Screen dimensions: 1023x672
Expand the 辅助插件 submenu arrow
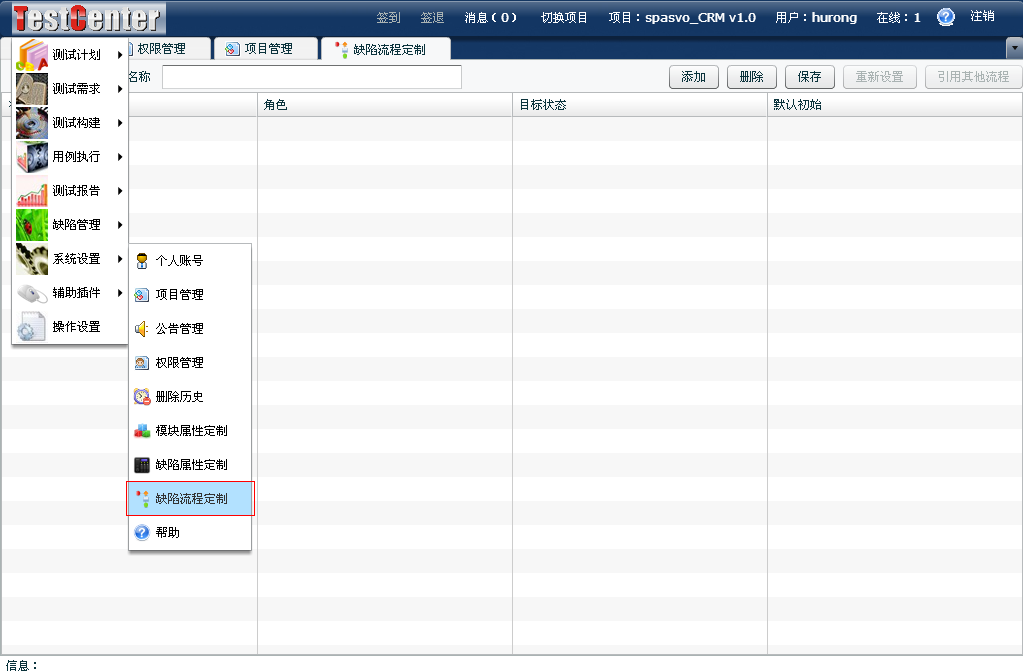coord(120,293)
